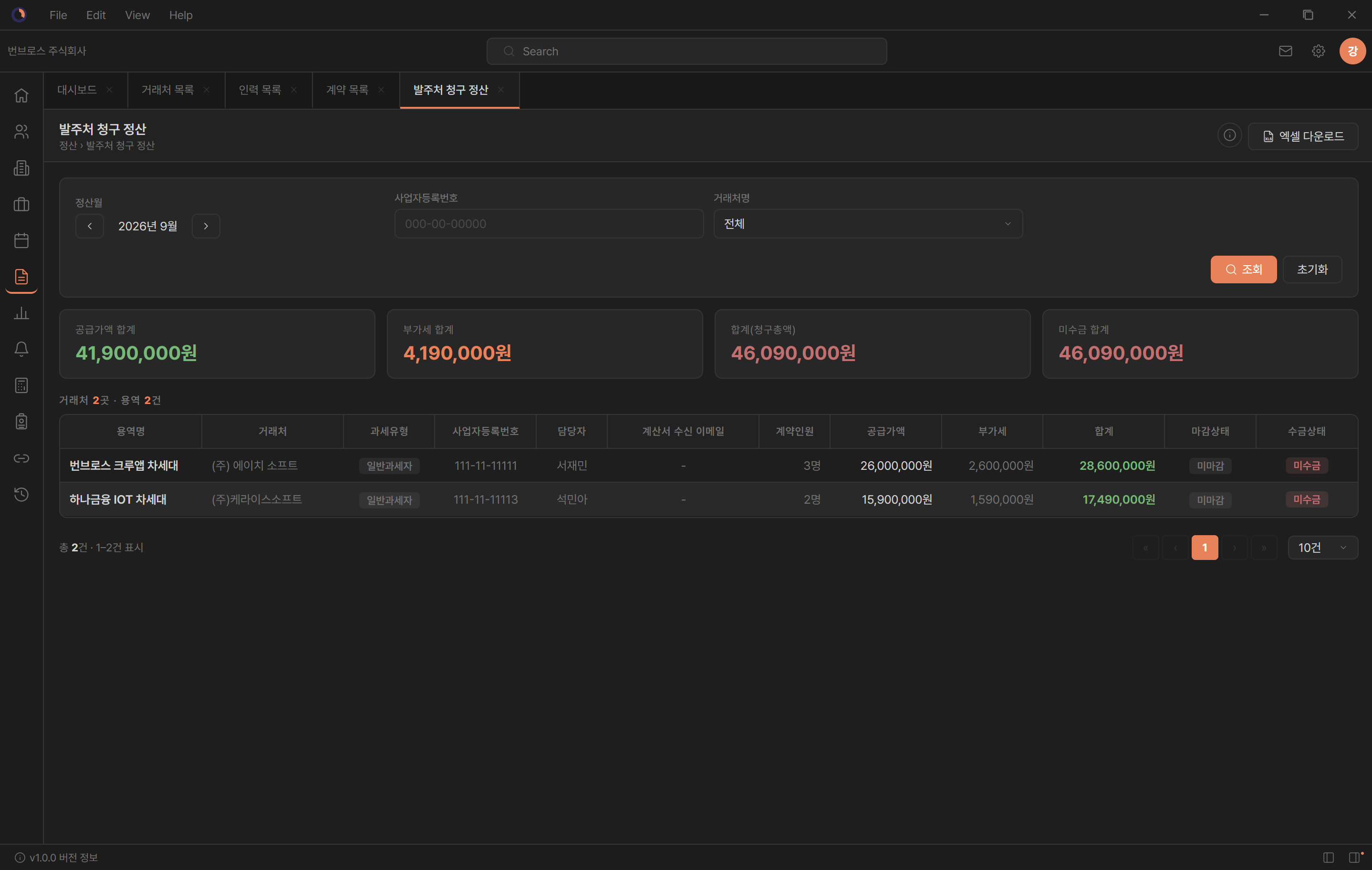Open the File menu
This screenshot has height=870, width=1372.
(58, 15)
